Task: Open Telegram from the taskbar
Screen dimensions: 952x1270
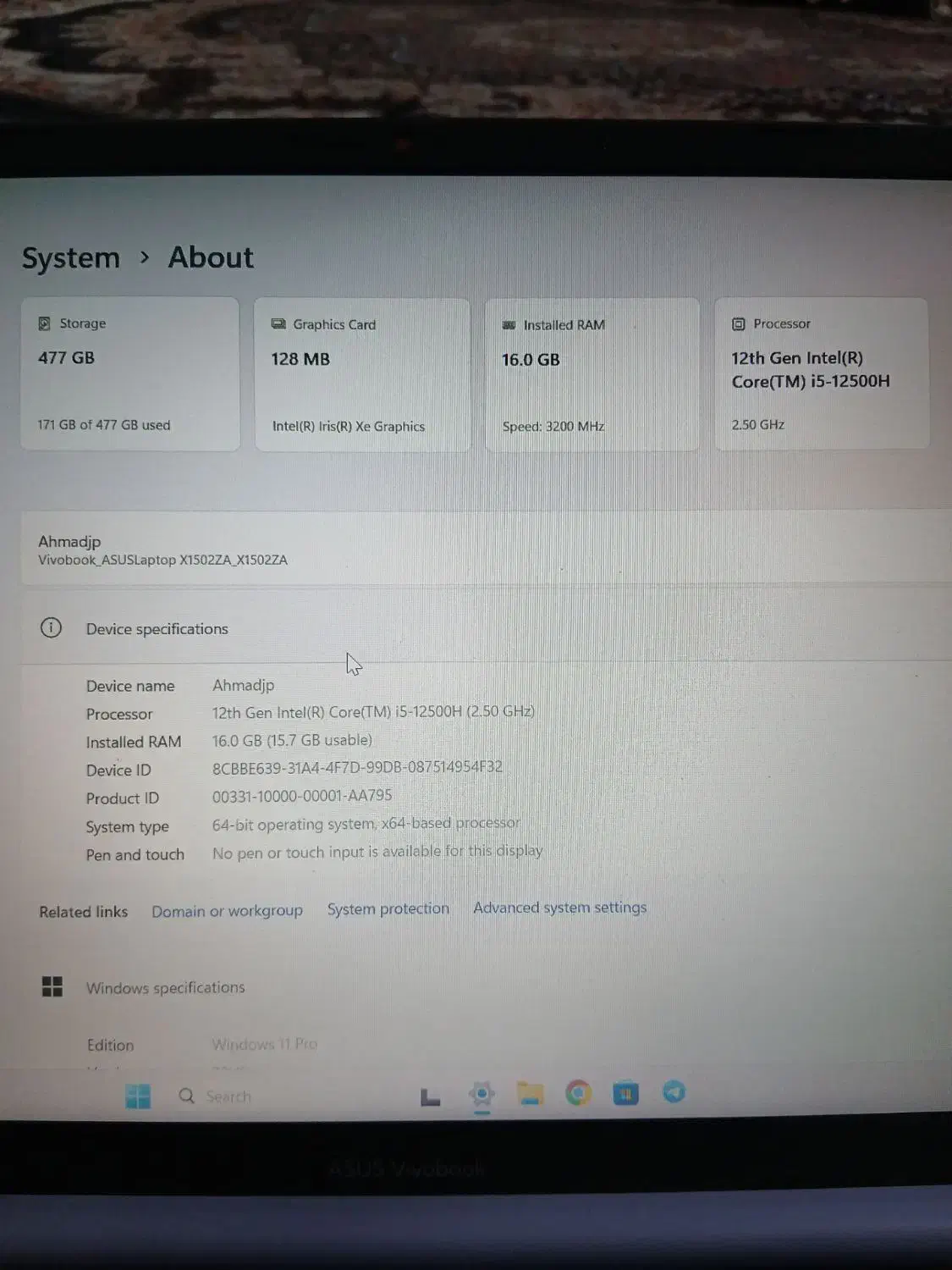Action: [673, 1094]
